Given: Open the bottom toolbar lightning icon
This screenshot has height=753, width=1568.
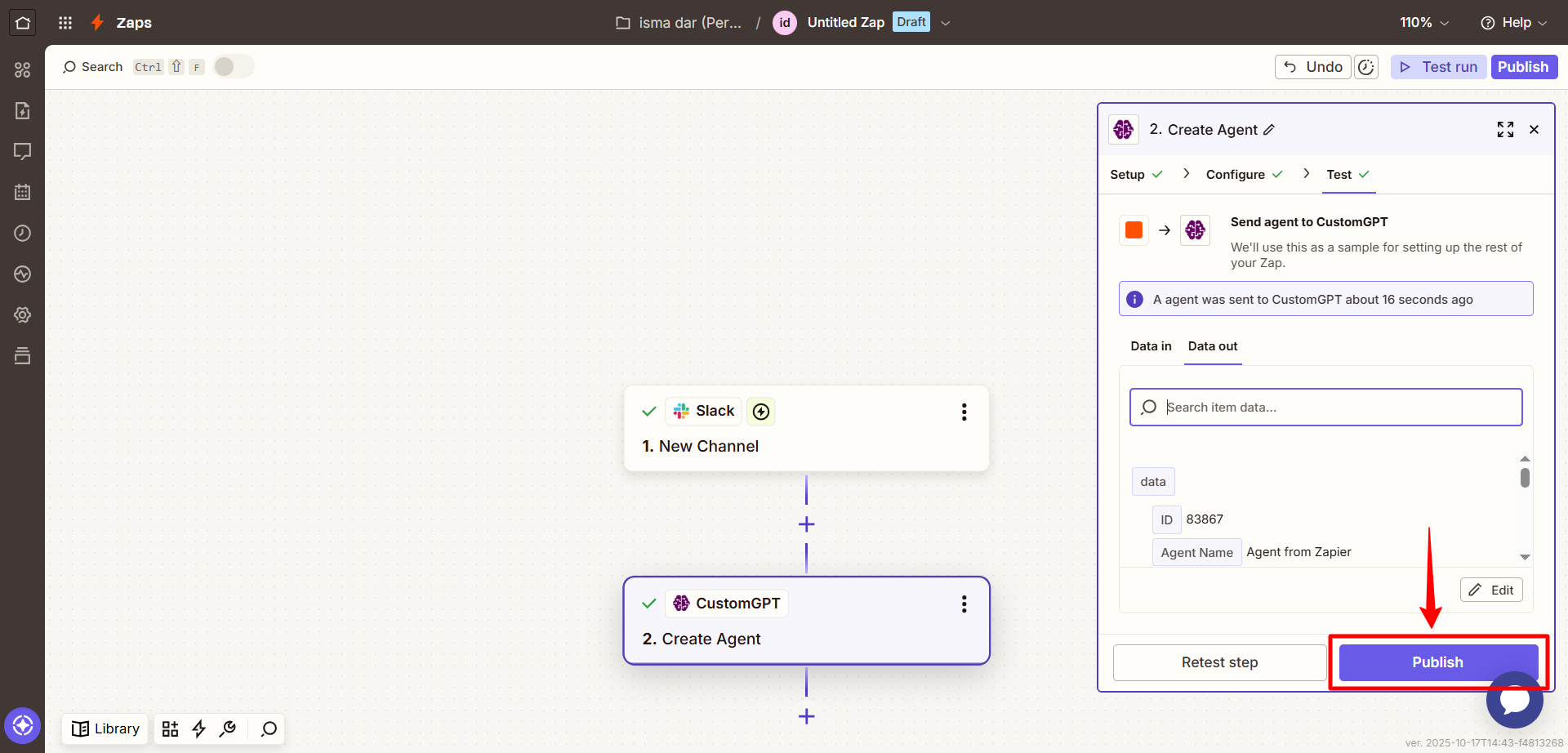Looking at the screenshot, I should (x=198, y=728).
